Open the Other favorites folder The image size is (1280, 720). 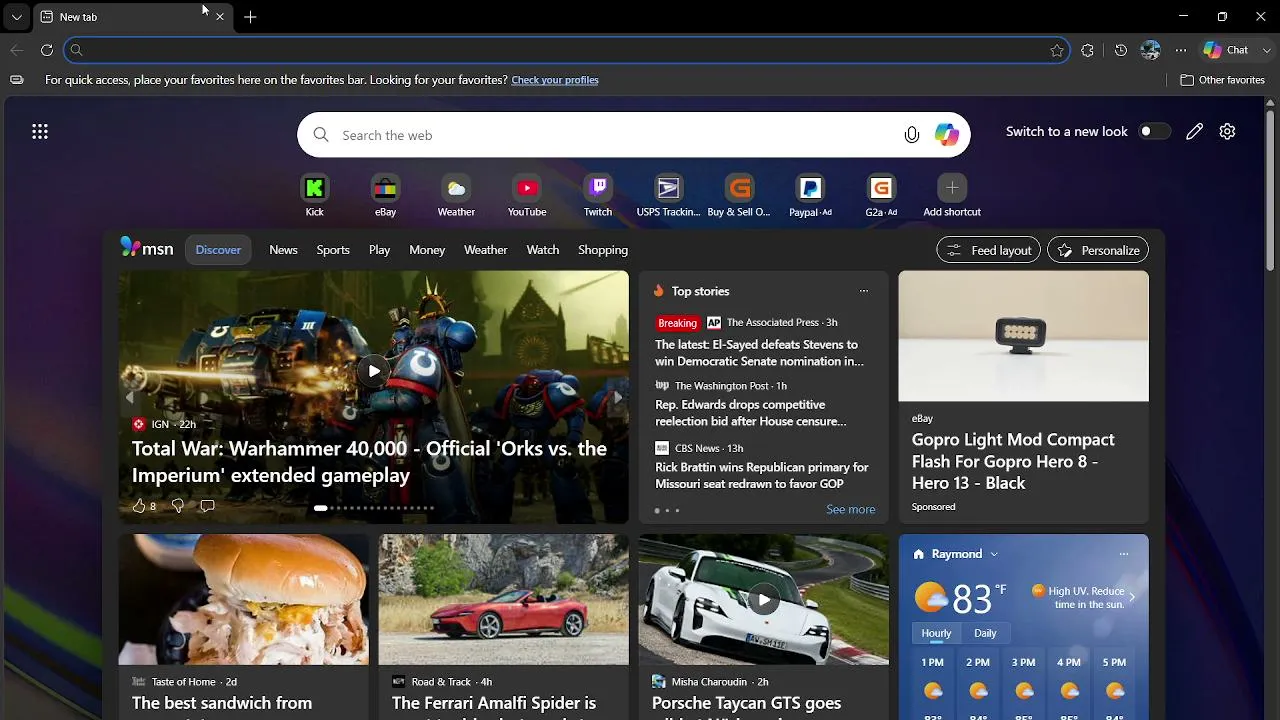pos(1223,80)
